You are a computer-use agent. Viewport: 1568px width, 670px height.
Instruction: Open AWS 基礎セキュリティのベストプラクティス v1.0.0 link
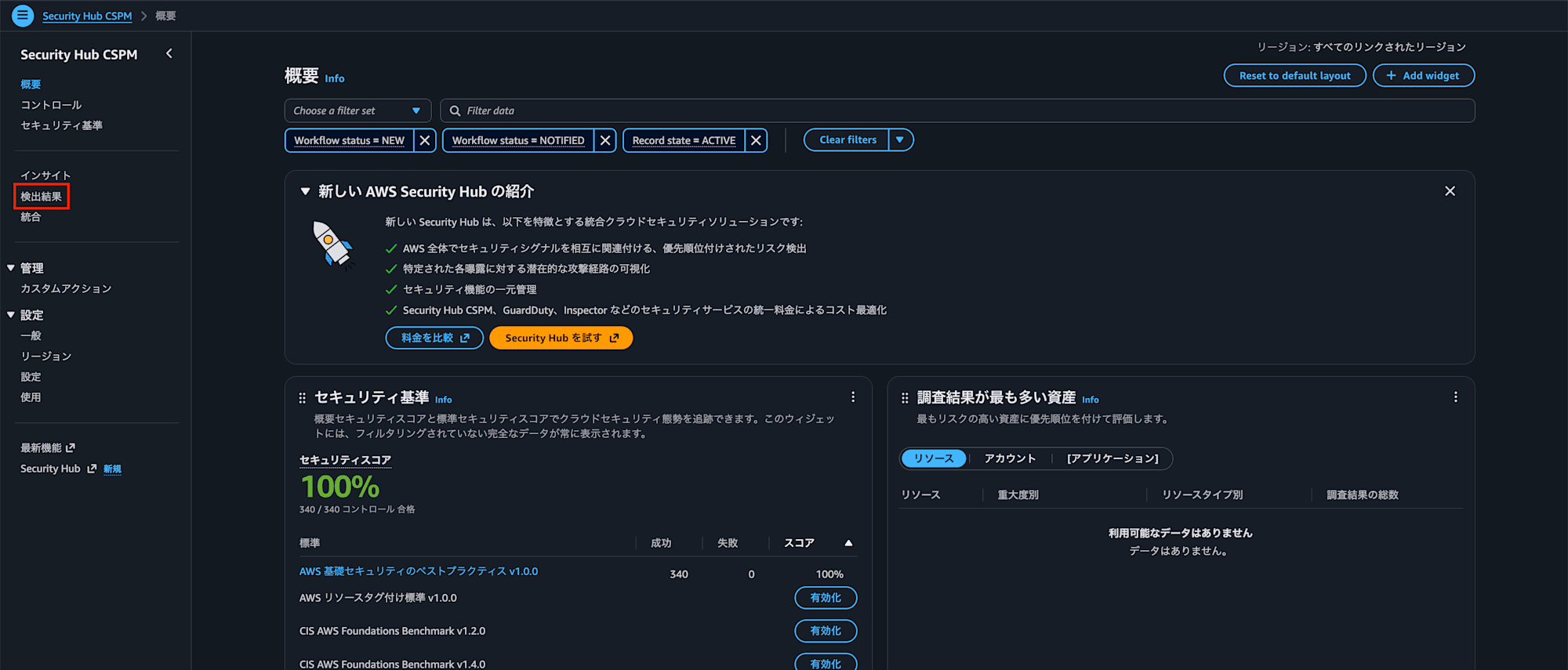pos(419,571)
